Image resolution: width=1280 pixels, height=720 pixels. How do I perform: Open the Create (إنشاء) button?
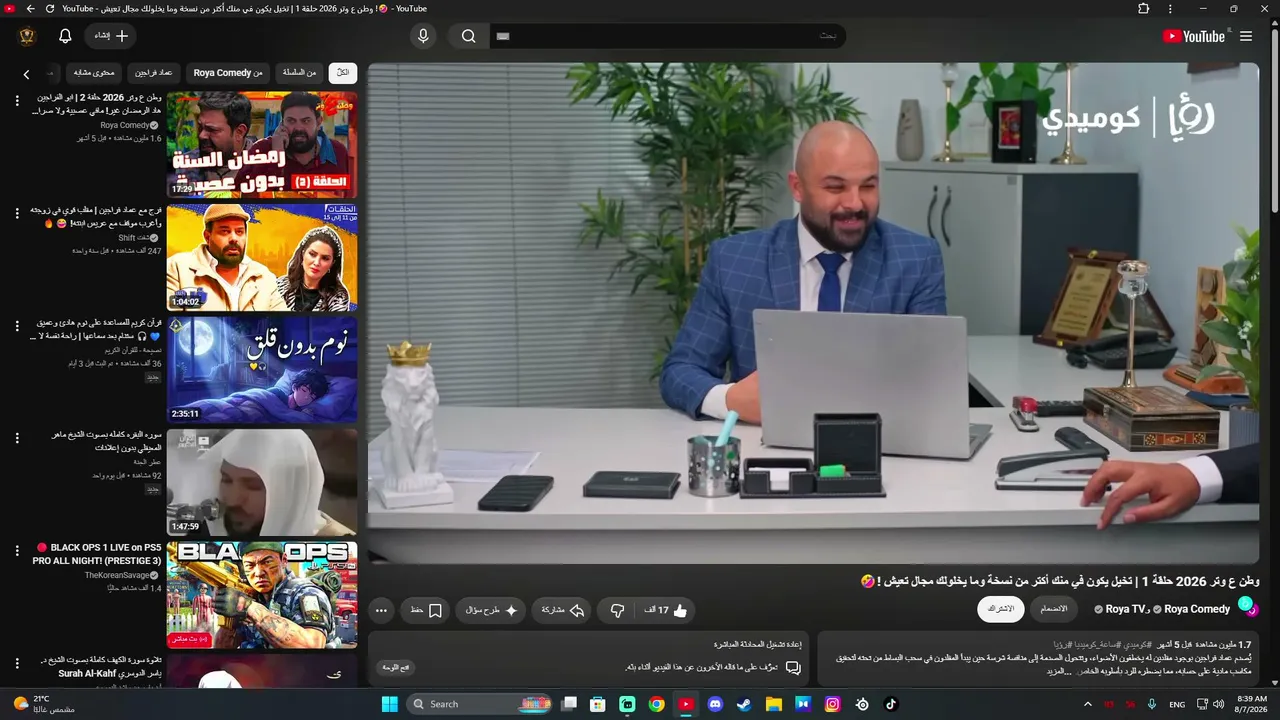111,36
